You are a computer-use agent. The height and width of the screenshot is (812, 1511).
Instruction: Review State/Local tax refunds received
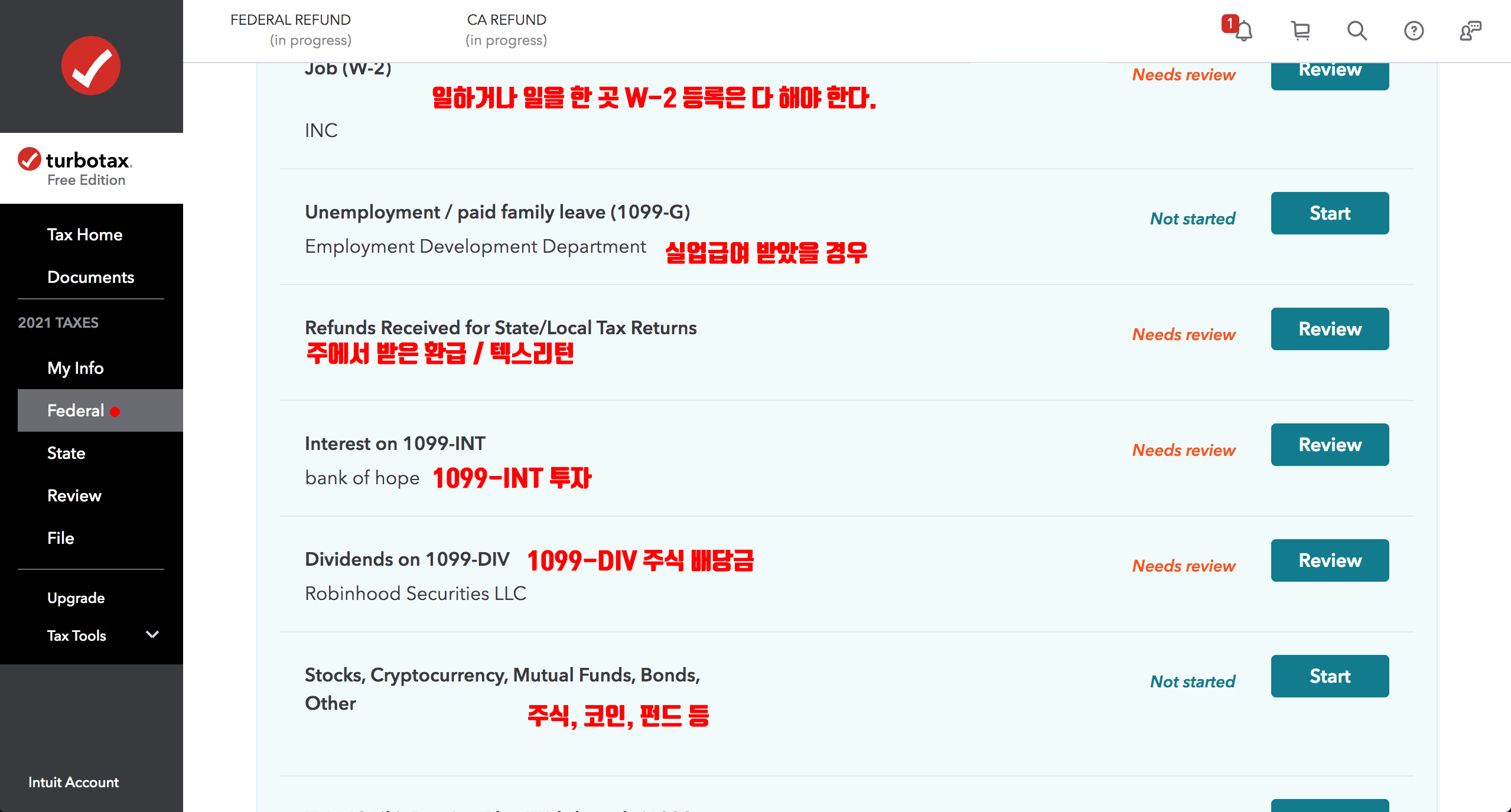coord(1330,329)
